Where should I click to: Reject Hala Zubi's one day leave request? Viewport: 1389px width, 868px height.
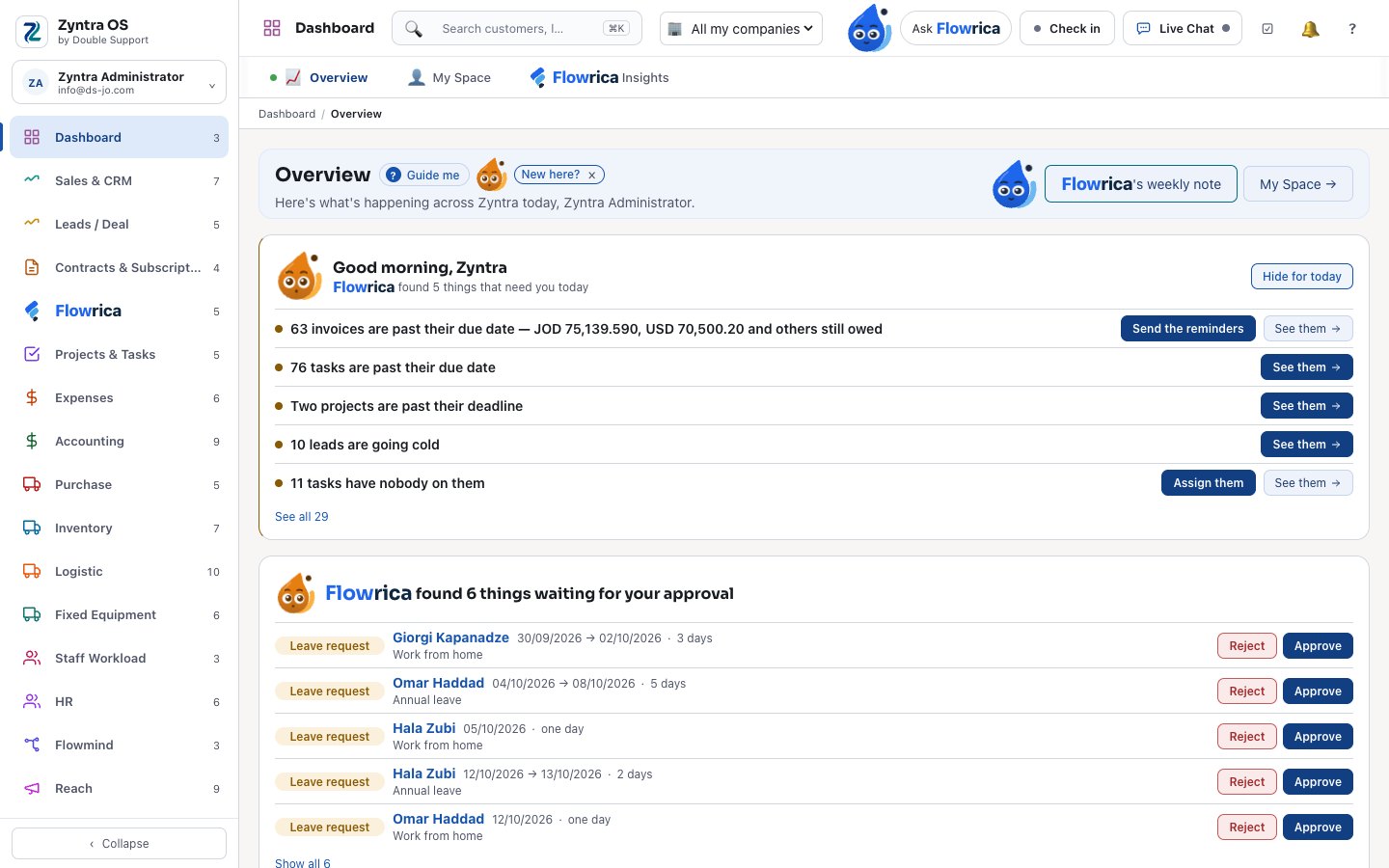pos(1247,737)
